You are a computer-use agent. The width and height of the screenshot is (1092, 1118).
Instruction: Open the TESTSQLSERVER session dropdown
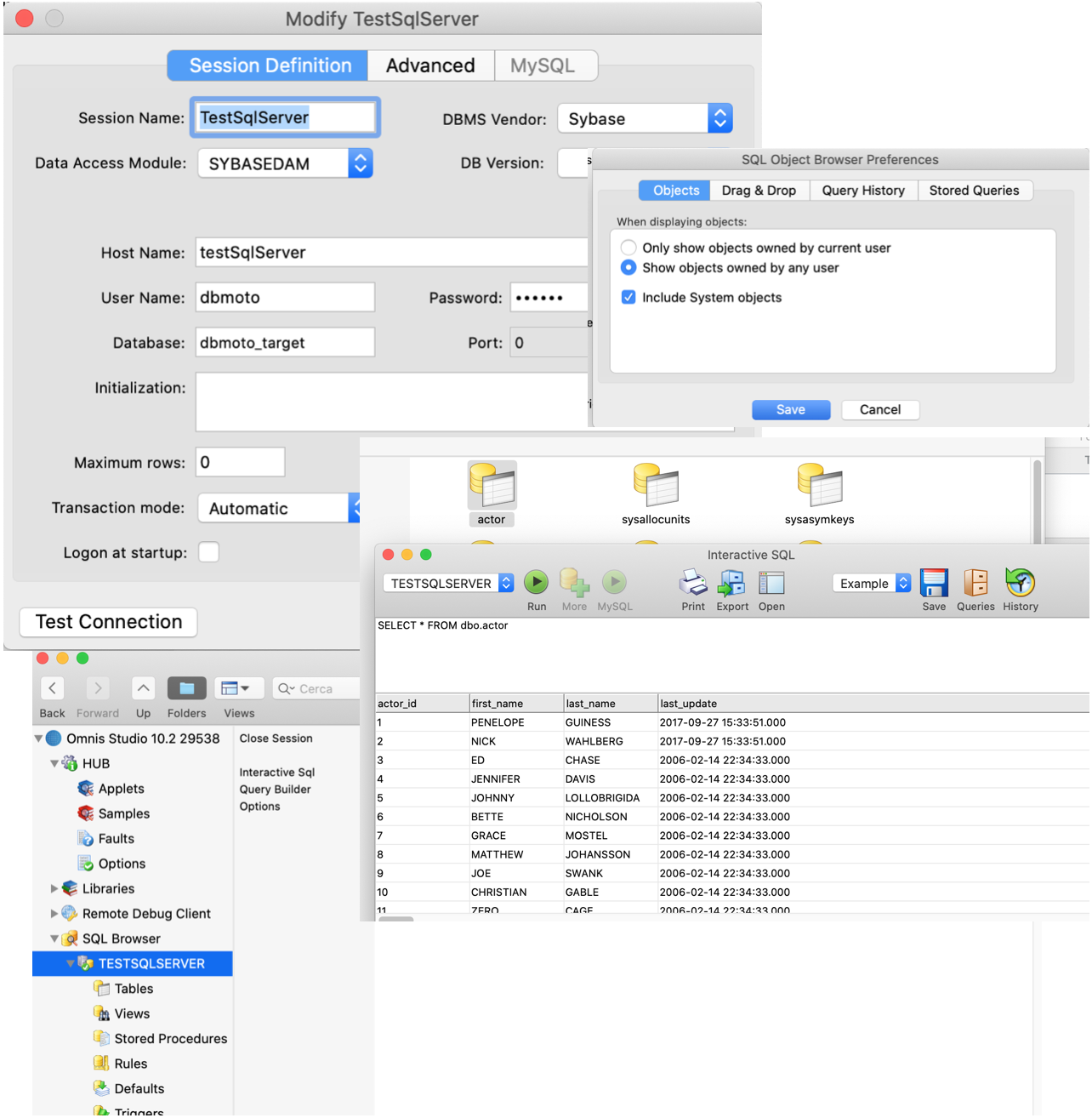tap(448, 583)
